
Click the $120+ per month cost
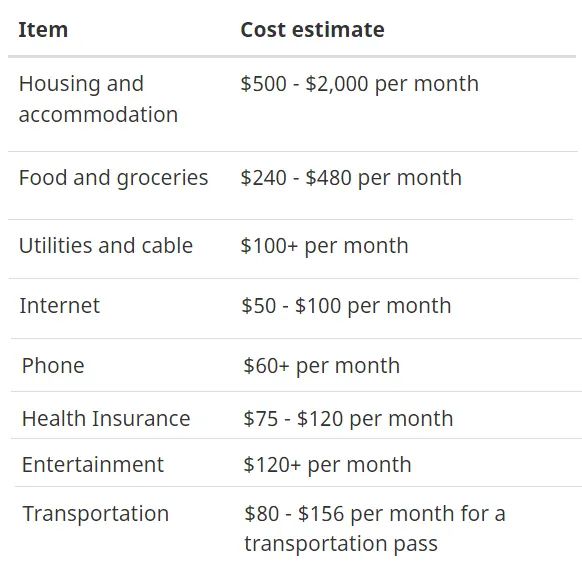point(327,465)
